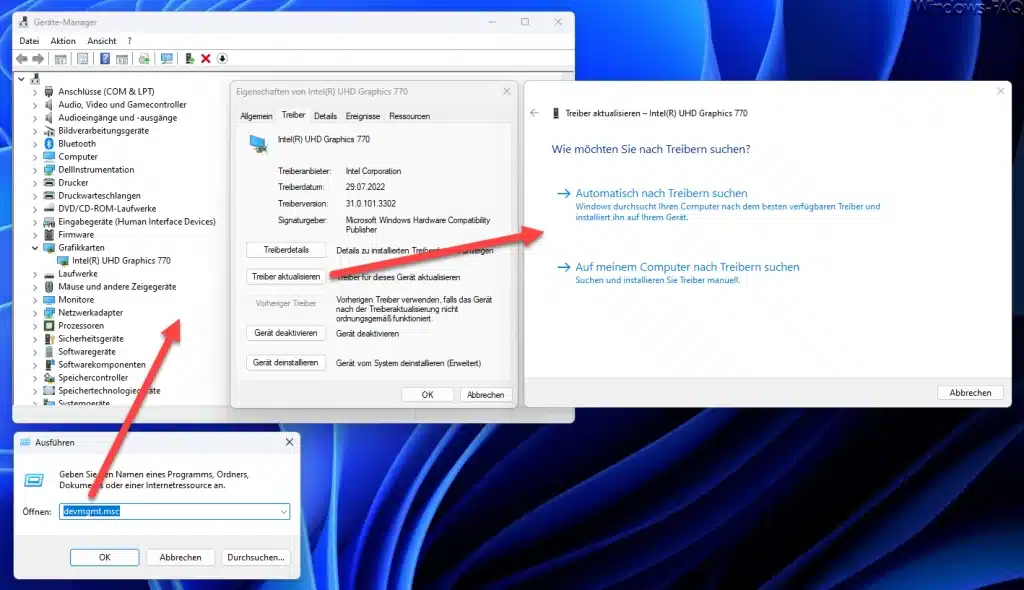Viewport: 1024px width, 590px height.
Task: Click the back arrow in Treiber aktualisieren wizard
Action: [534, 113]
